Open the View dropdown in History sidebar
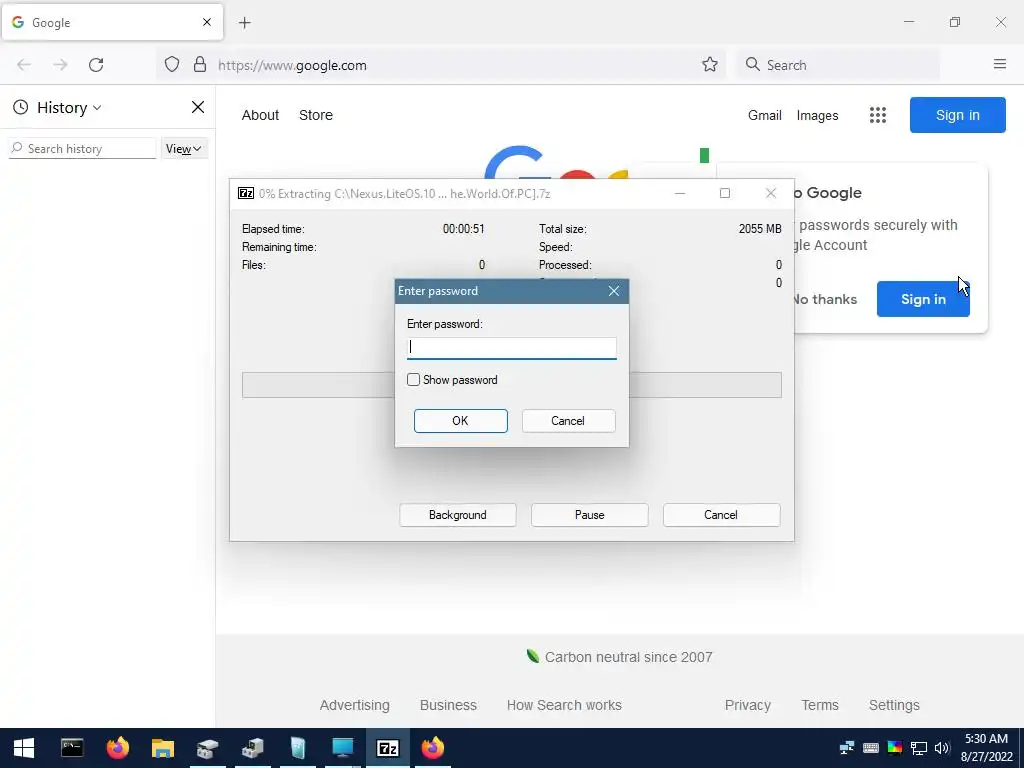This screenshot has height=768, width=1024. pyautogui.click(x=184, y=149)
